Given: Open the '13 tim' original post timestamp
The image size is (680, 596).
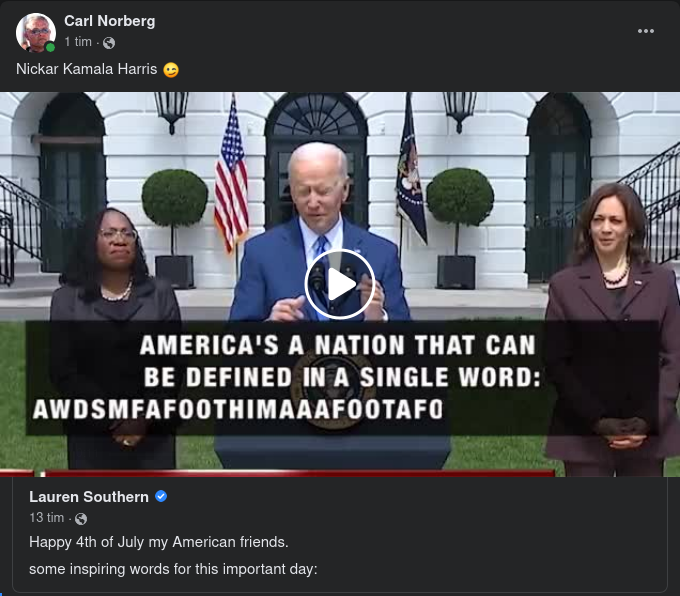Looking at the screenshot, I should tap(46, 517).
